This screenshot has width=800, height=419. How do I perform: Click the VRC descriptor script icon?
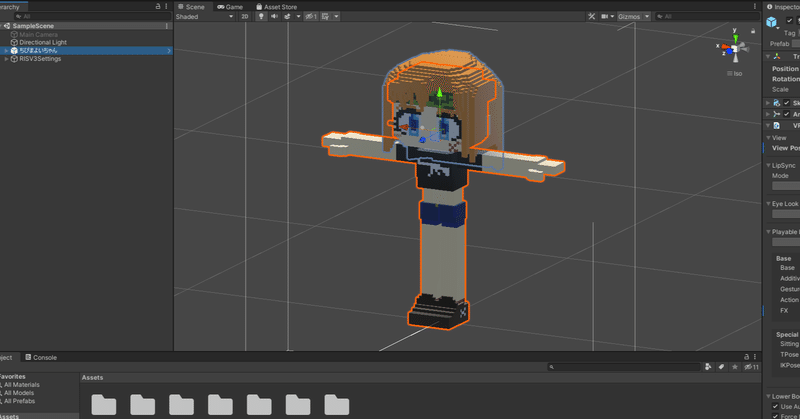click(x=777, y=126)
